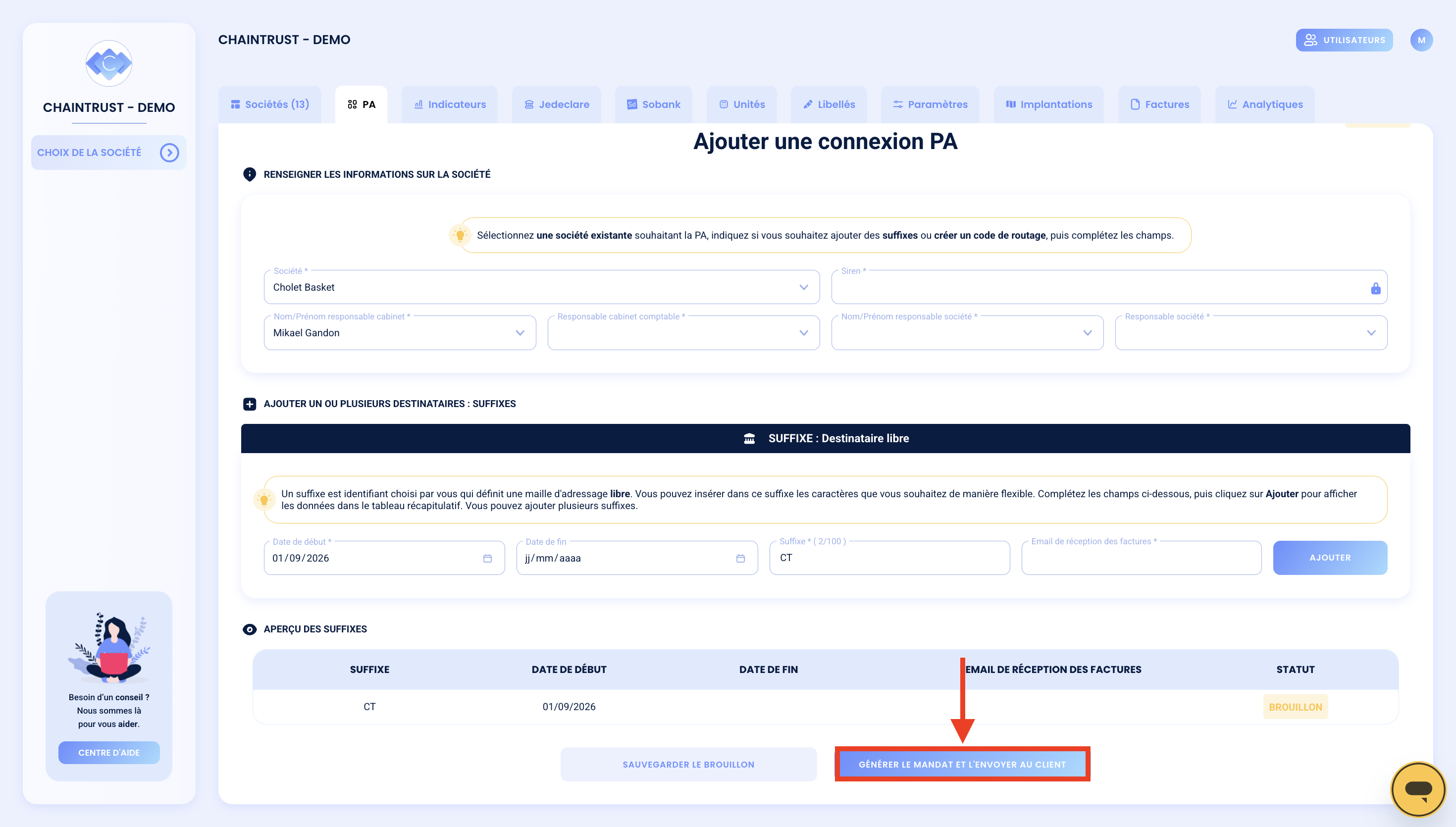Click the Statut column header
Image resolution: width=1456 pixels, height=827 pixels.
pyautogui.click(x=1295, y=670)
